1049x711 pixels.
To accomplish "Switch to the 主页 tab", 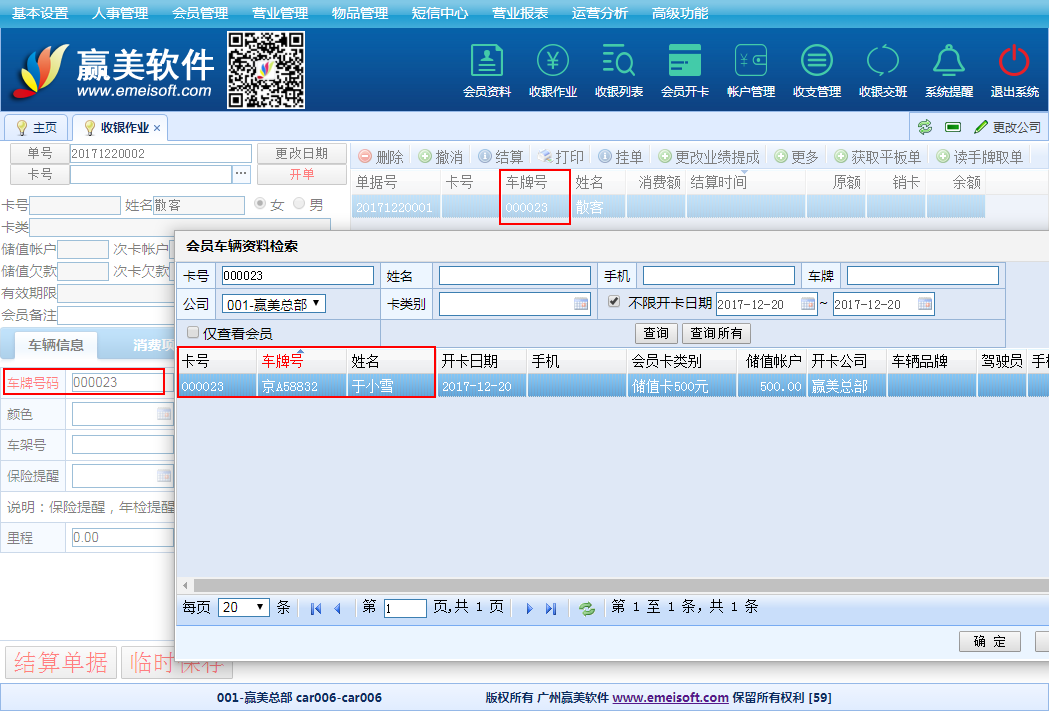I will tap(36, 128).
